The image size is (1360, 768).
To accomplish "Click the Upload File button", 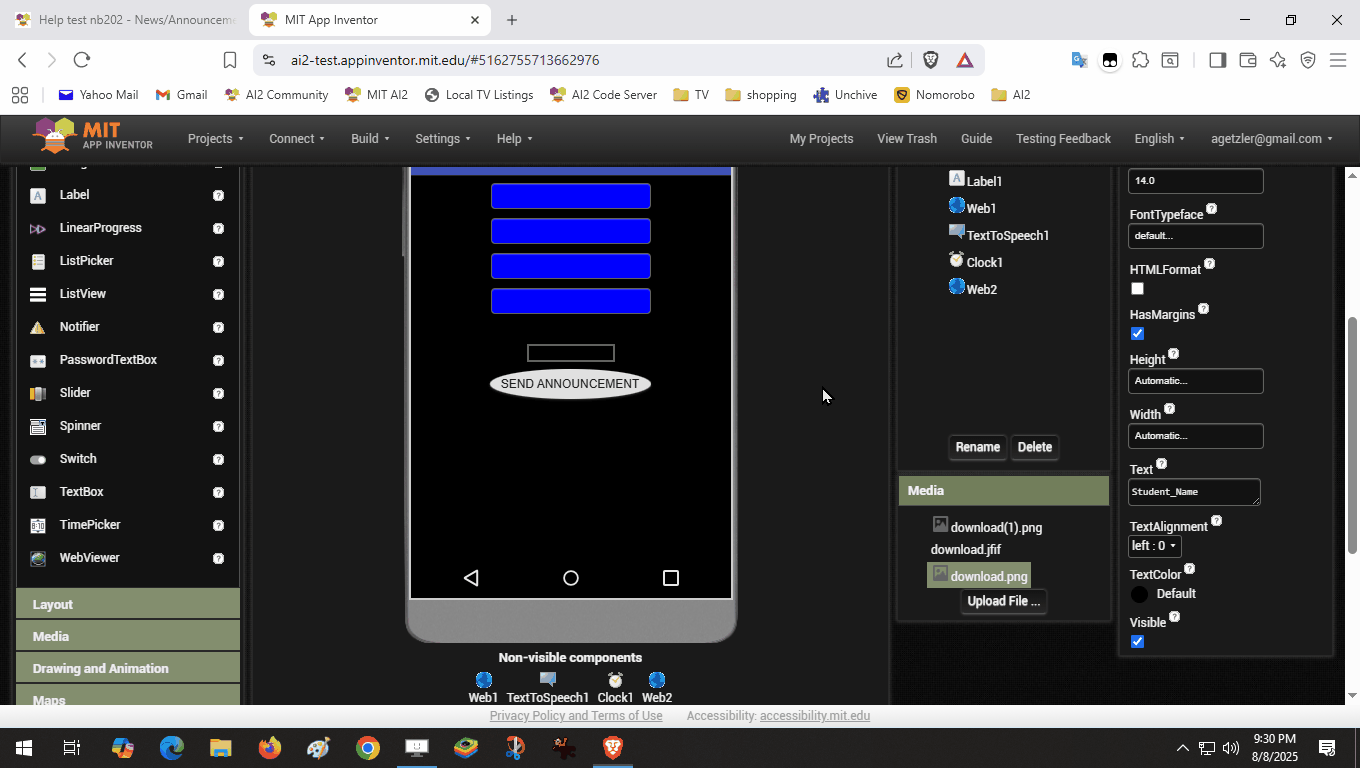I will click(x=1003, y=601).
